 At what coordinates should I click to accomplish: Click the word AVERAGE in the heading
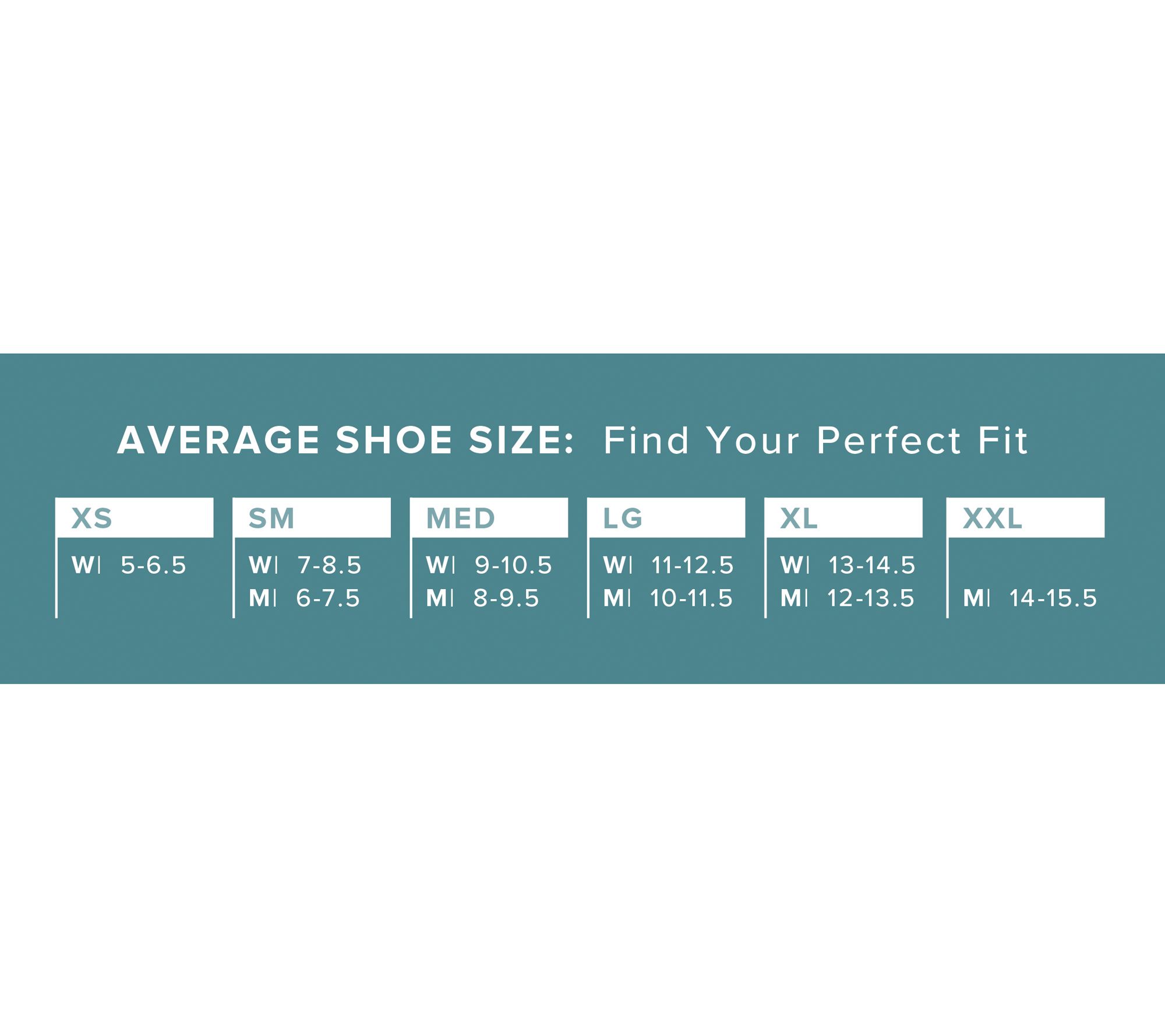(218, 440)
